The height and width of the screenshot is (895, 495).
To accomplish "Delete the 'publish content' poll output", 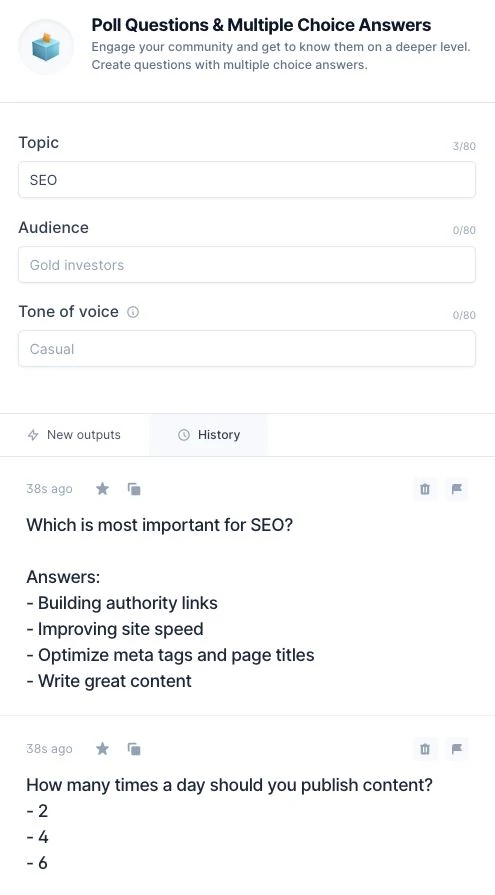I will coord(425,749).
